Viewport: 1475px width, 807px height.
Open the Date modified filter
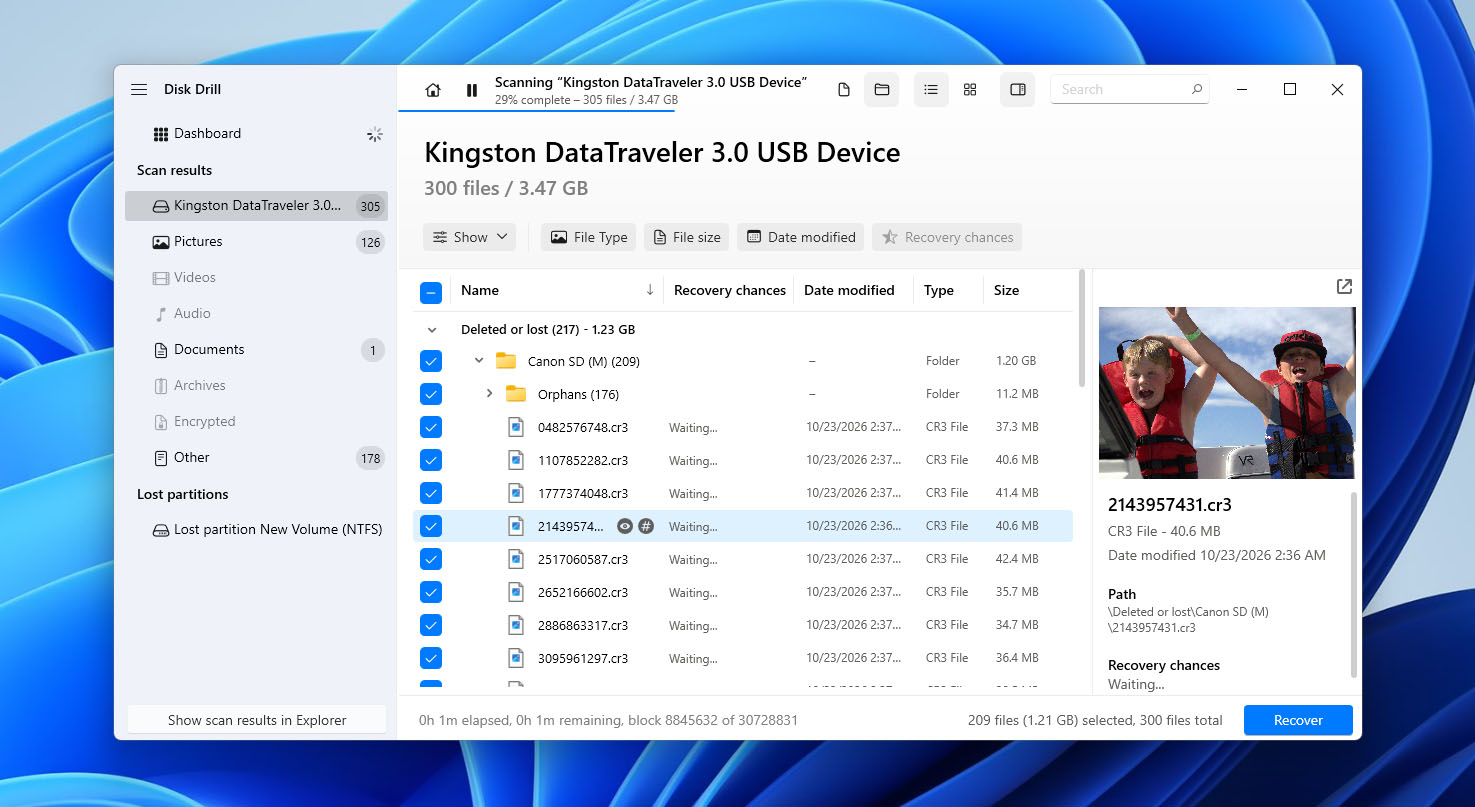click(801, 237)
